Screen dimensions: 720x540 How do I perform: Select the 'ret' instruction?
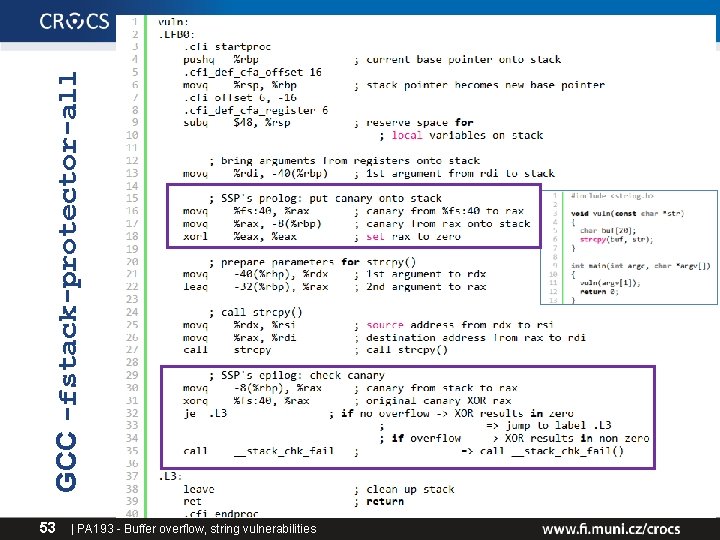192,502
